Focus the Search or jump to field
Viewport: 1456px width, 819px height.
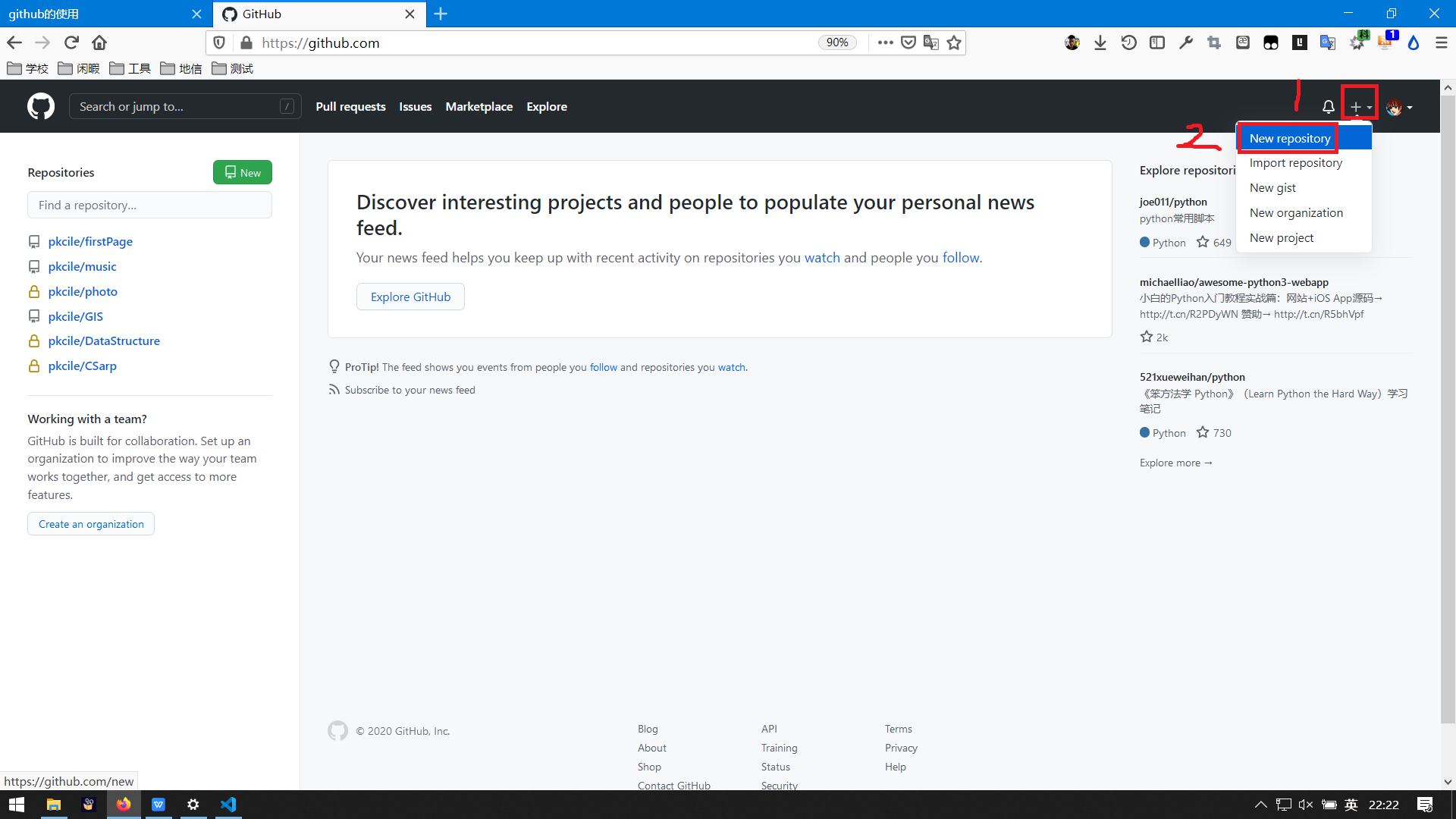pyautogui.click(x=185, y=106)
